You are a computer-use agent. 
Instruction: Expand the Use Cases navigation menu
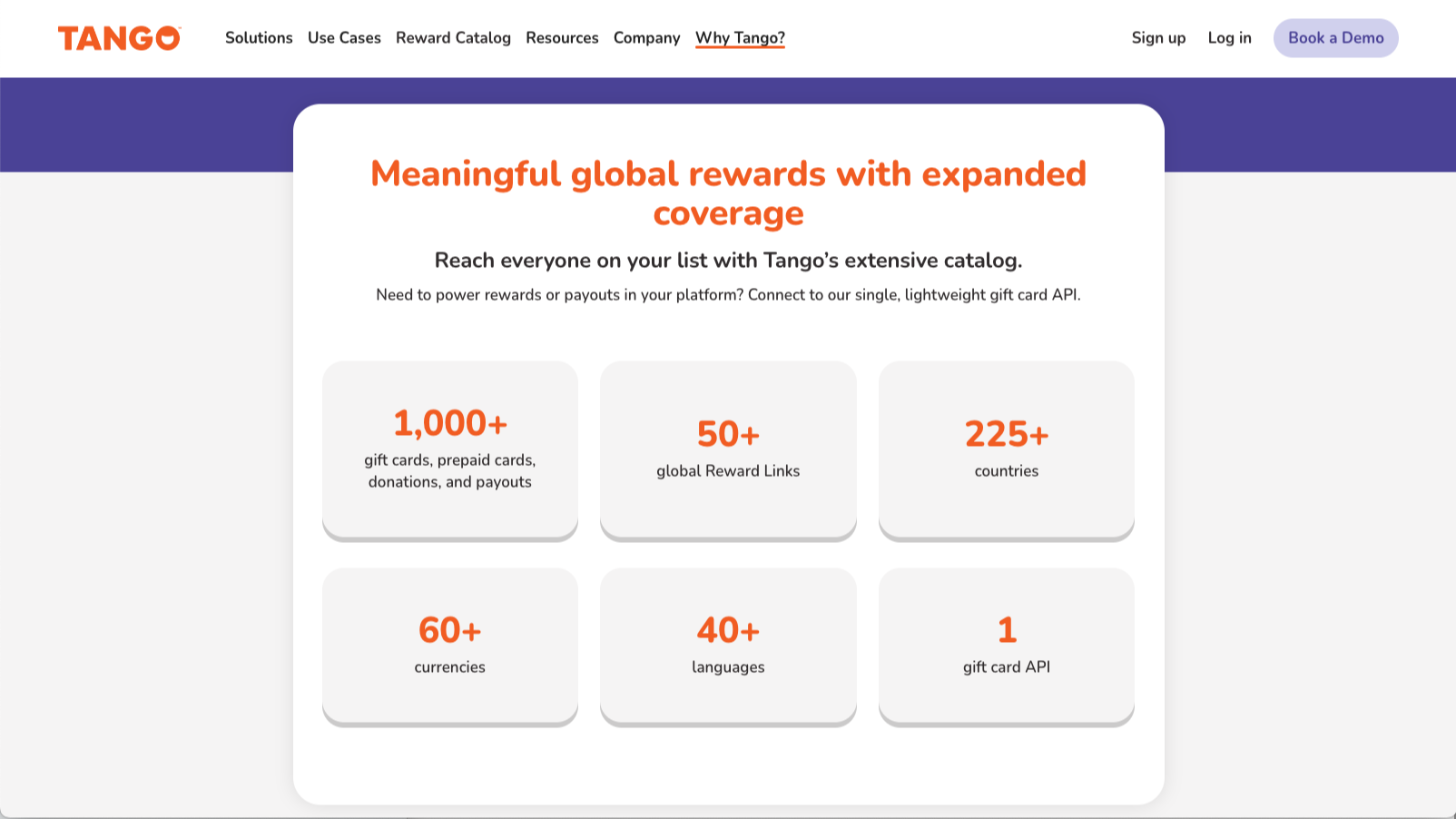coord(344,38)
